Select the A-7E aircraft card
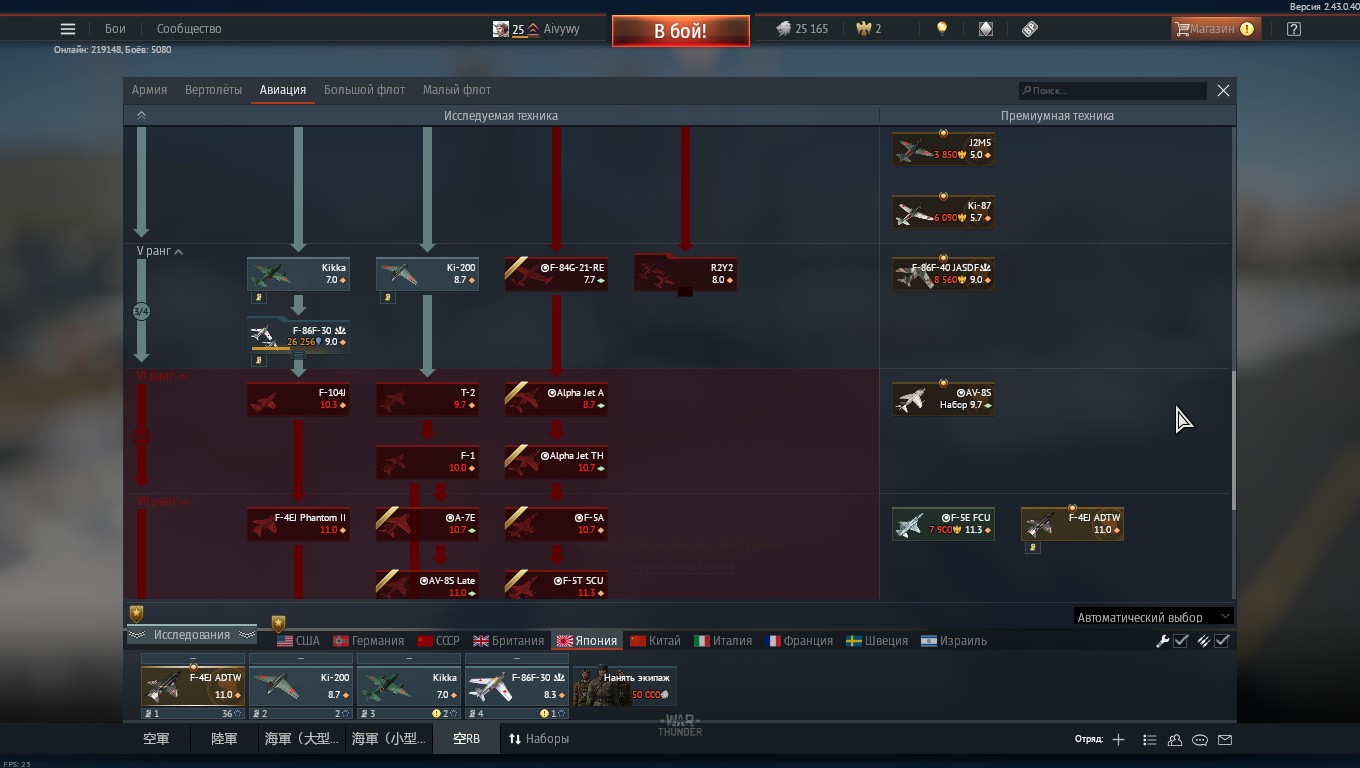This screenshot has height=768, width=1360. pyautogui.click(x=427, y=524)
